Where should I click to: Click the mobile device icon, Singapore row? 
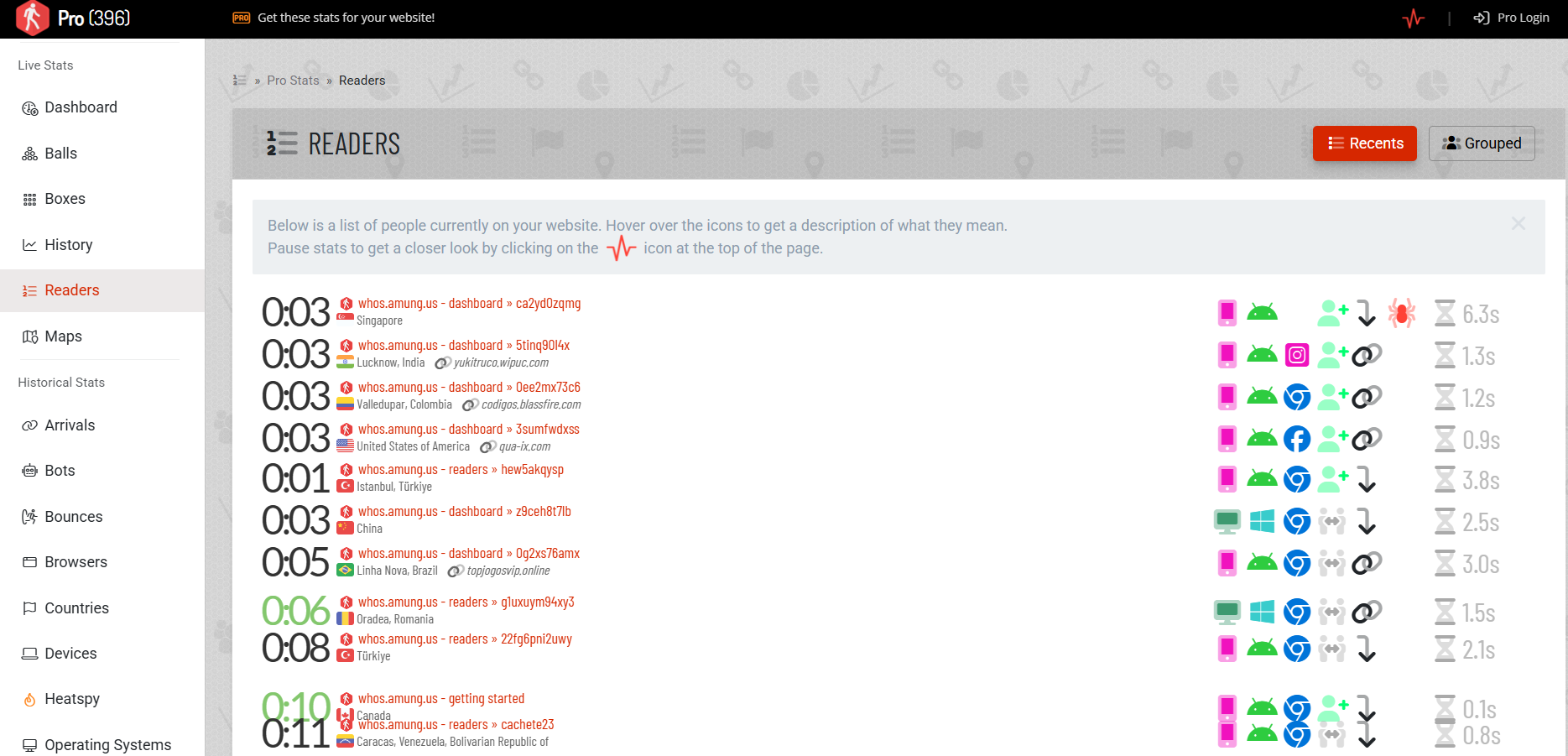click(x=1227, y=313)
